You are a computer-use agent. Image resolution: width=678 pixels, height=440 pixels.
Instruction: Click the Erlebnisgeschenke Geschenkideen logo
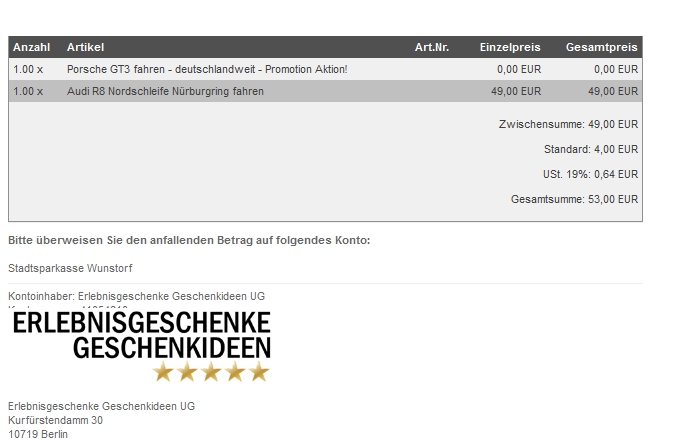[141, 335]
